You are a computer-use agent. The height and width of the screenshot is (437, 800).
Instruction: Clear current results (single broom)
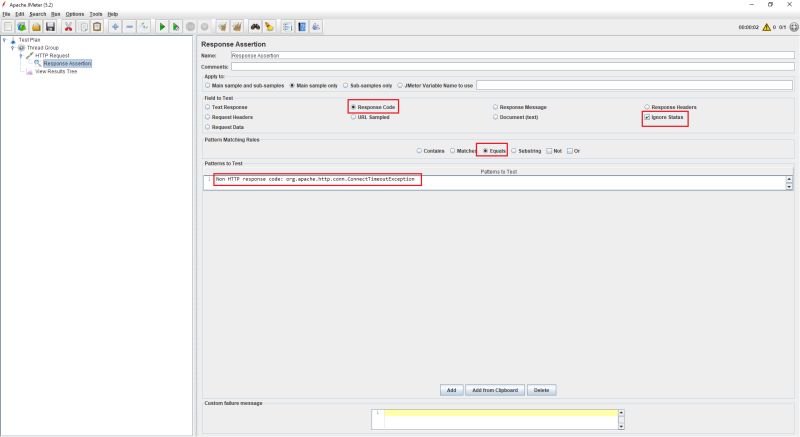click(222, 27)
